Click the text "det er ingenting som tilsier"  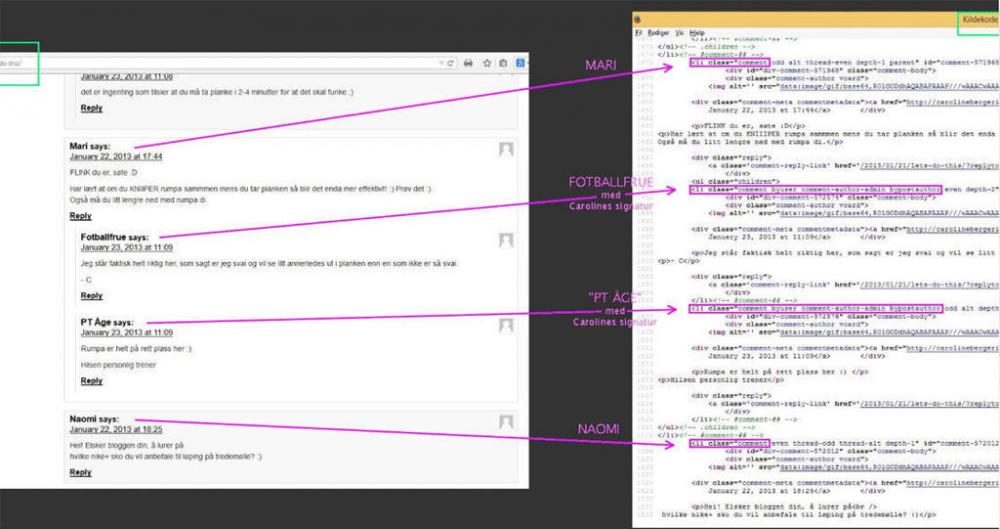[x=217, y=92]
